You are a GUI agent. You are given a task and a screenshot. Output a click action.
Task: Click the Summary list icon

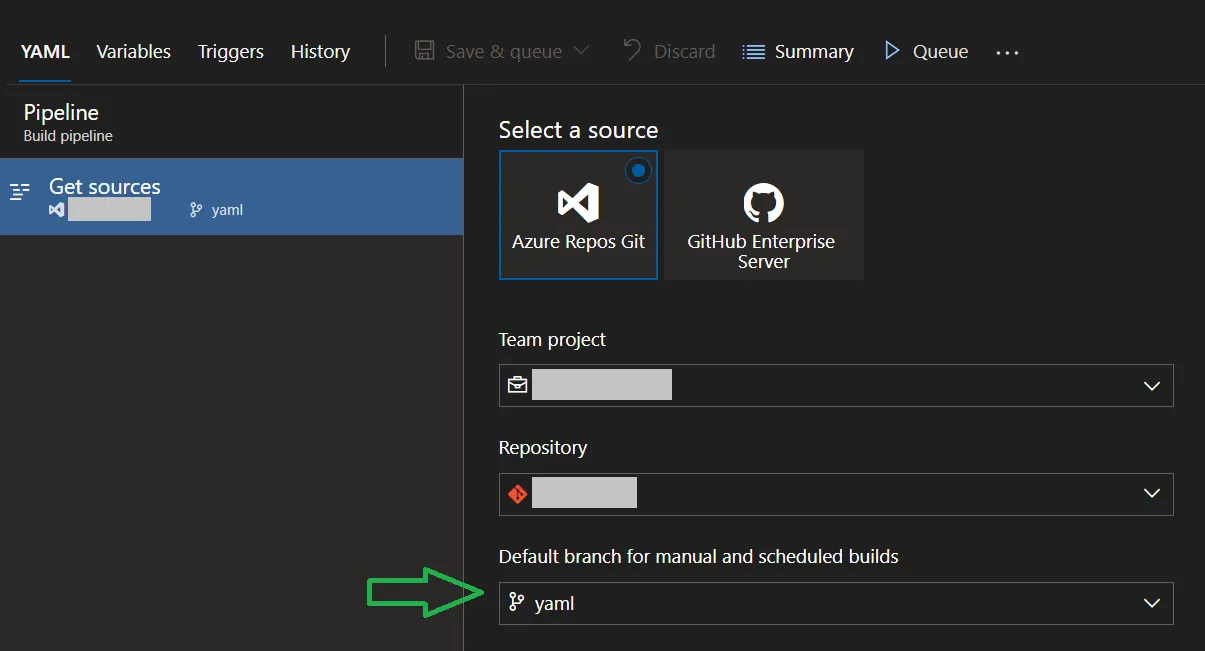(753, 52)
